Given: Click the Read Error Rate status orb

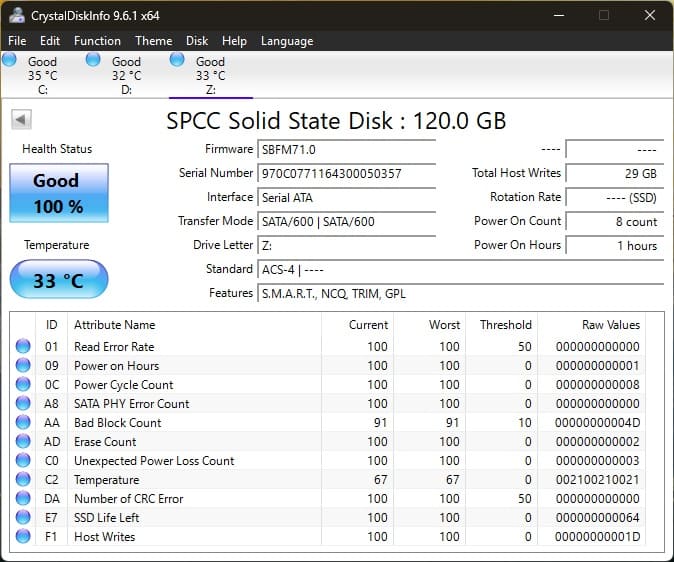Looking at the screenshot, I should click(x=23, y=346).
